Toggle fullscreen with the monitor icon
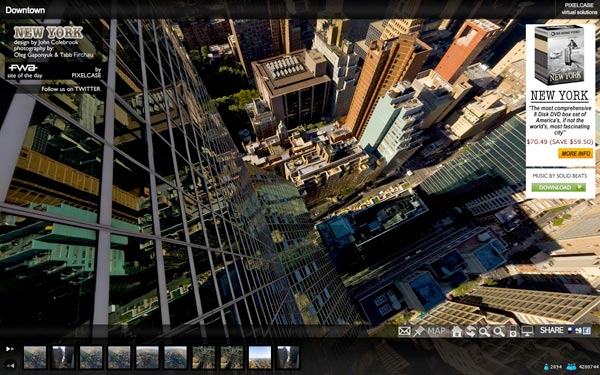This screenshot has height=375, width=600. tap(527, 331)
